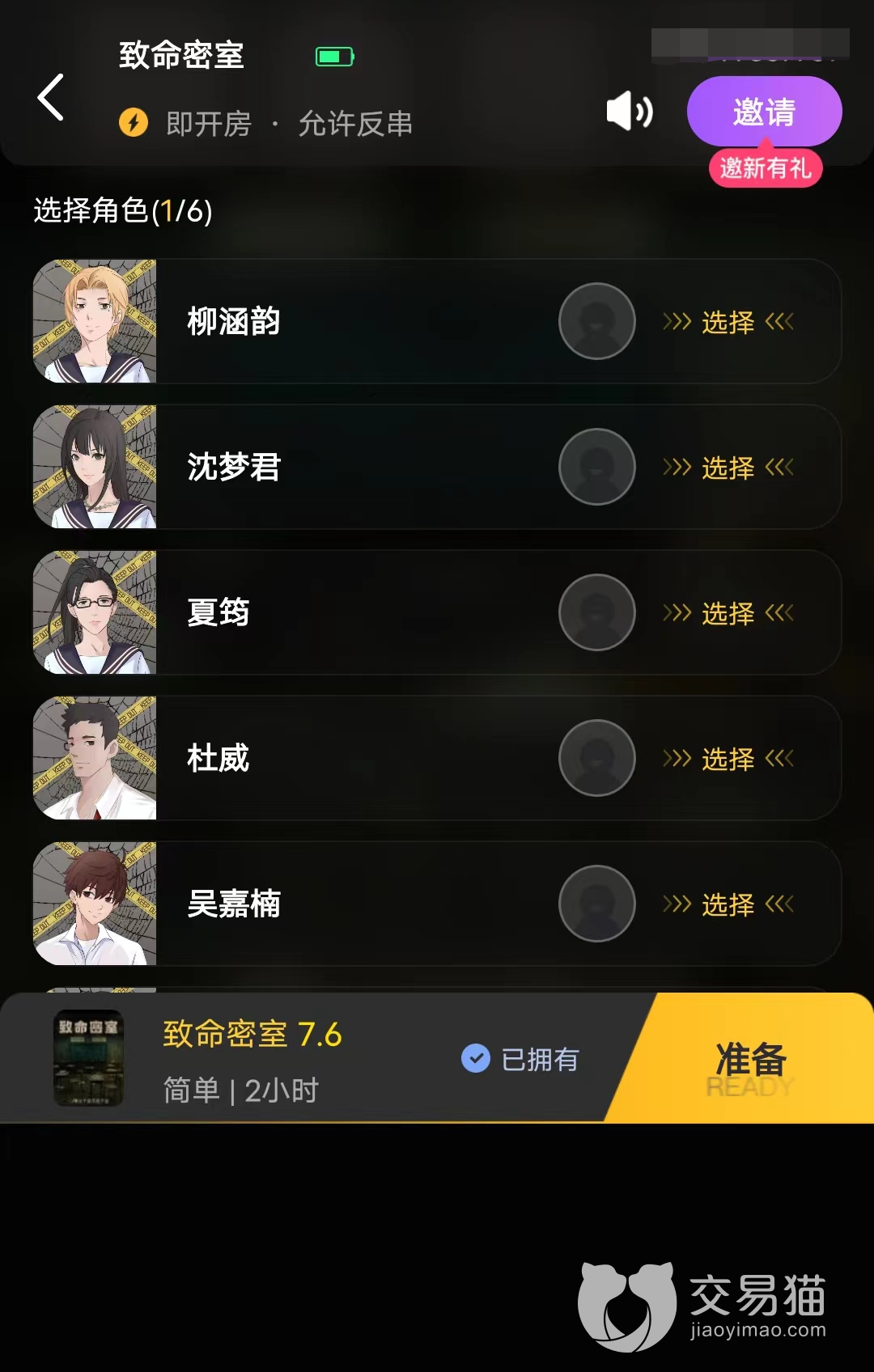874x1372 pixels.
Task: Click the 邀请 invite button
Action: (x=764, y=112)
